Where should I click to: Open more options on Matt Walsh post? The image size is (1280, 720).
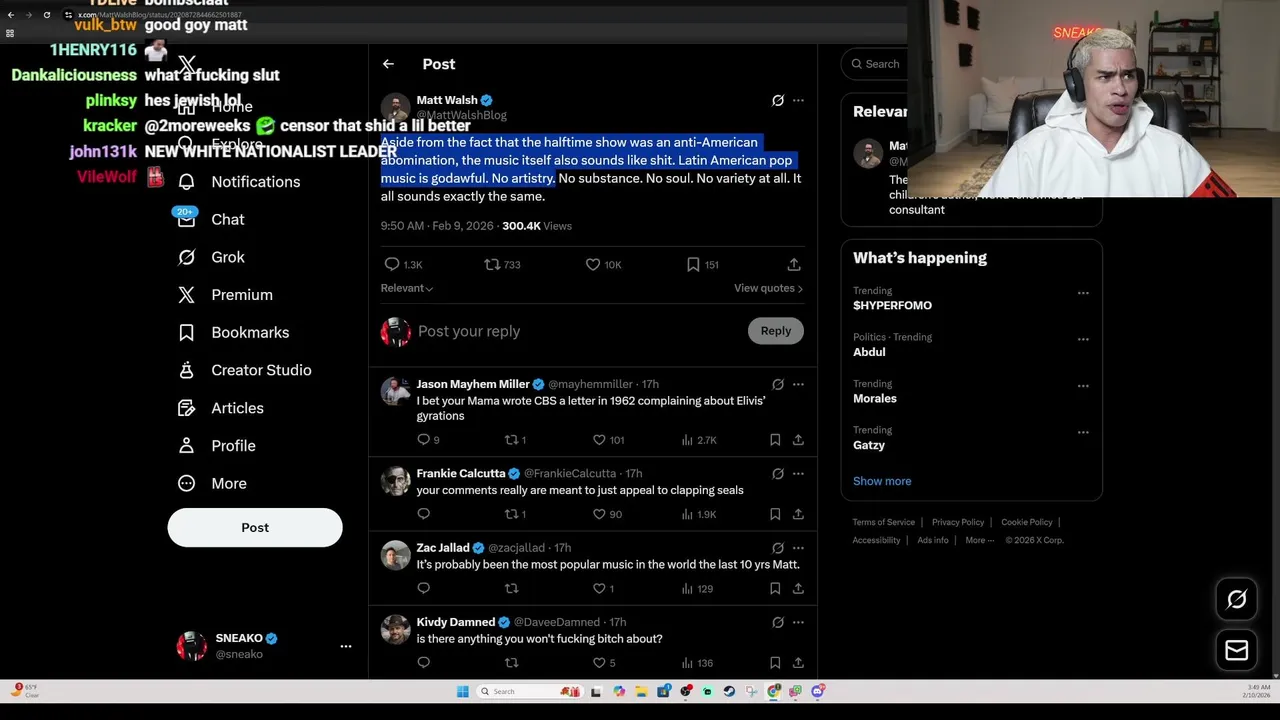798,100
